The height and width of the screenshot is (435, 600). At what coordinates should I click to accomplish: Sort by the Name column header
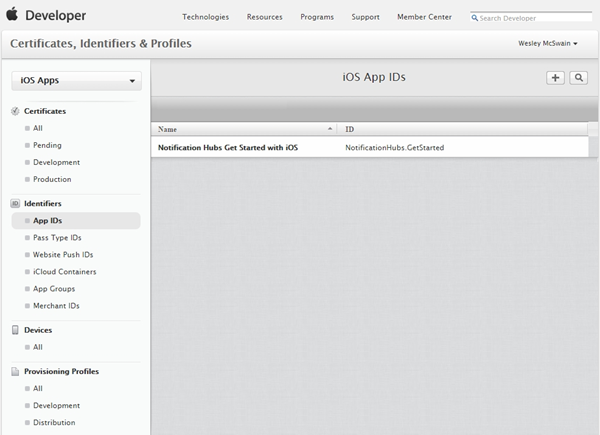tap(167, 129)
